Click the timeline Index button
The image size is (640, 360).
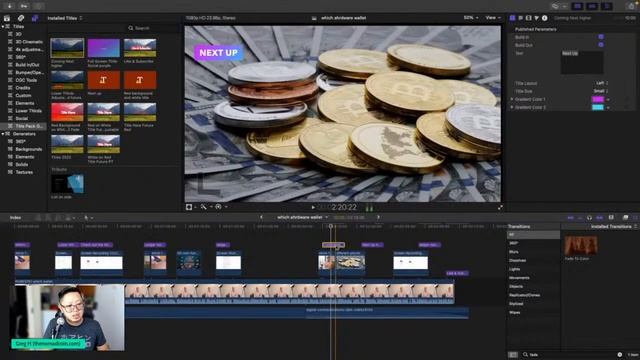[x=16, y=218]
